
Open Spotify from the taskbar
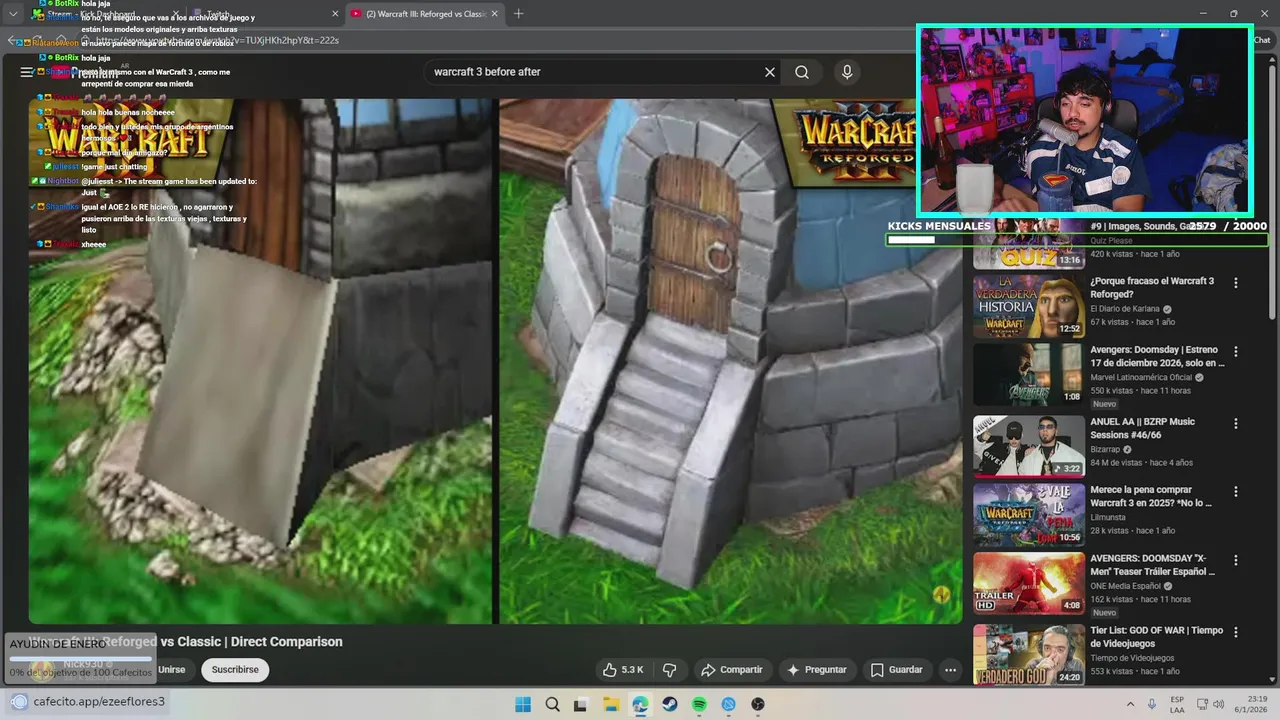(699, 704)
